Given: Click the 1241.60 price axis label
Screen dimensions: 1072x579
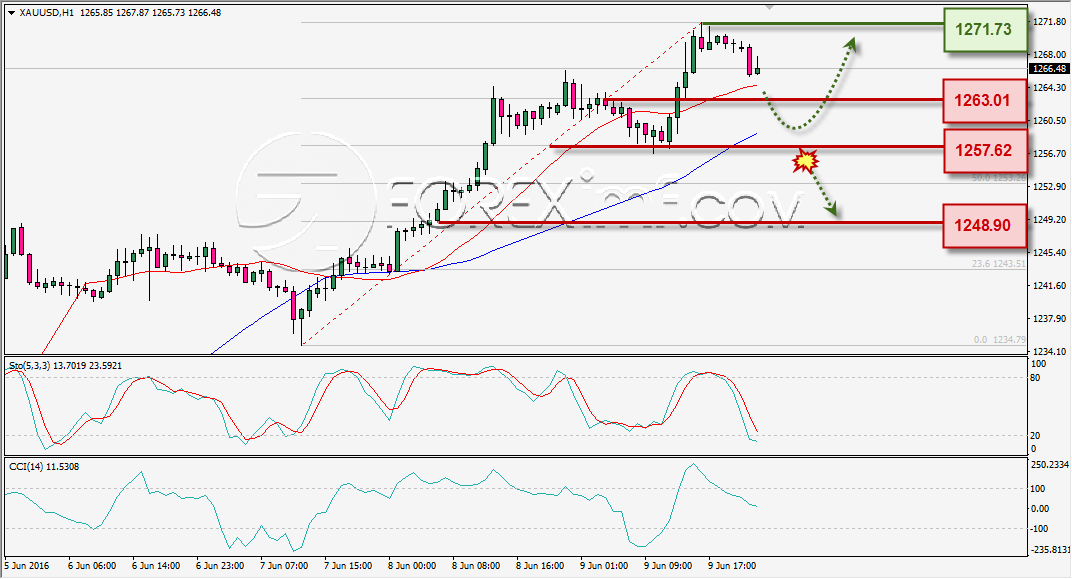Looking at the screenshot, I should click(x=1049, y=285).
